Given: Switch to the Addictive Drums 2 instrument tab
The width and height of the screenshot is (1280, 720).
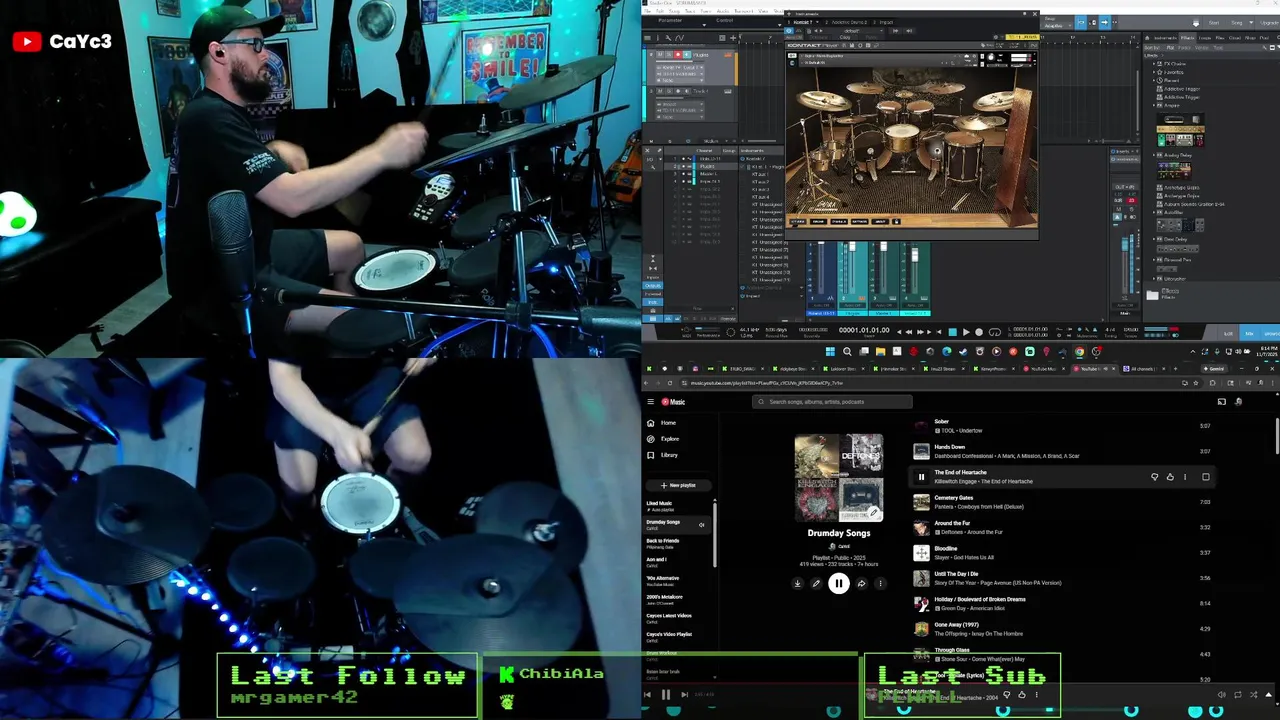Looking at the screenshot, I should (849, 22).
